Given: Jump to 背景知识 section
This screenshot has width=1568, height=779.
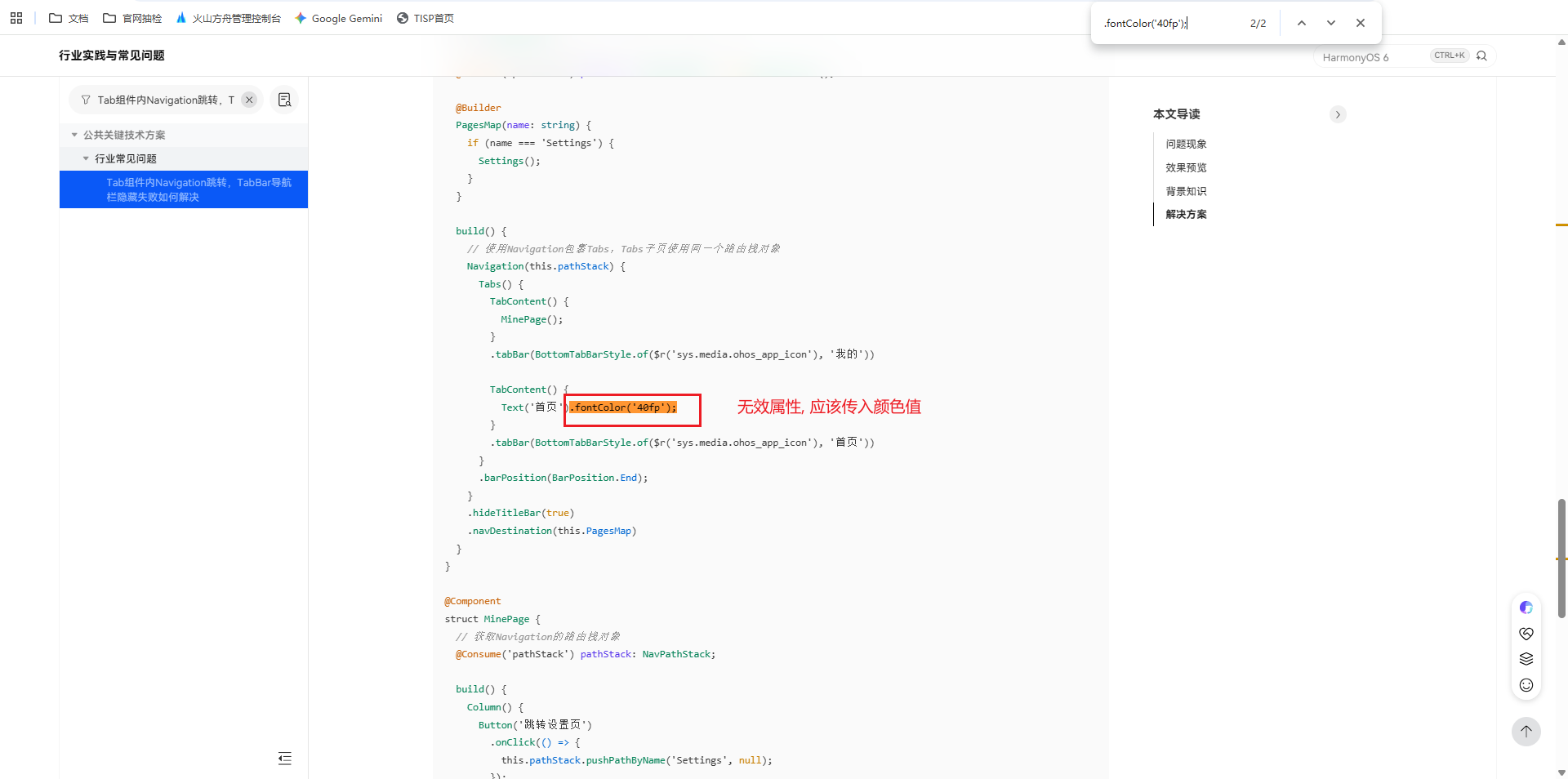Looking at the screenshot, I should click(x=1186, y=191).
